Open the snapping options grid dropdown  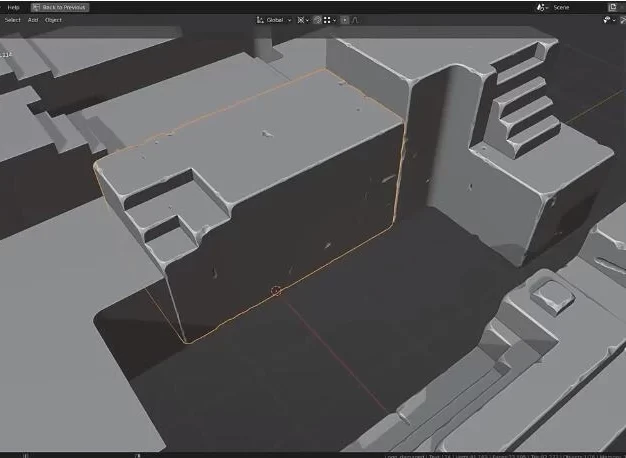point(330,20)
